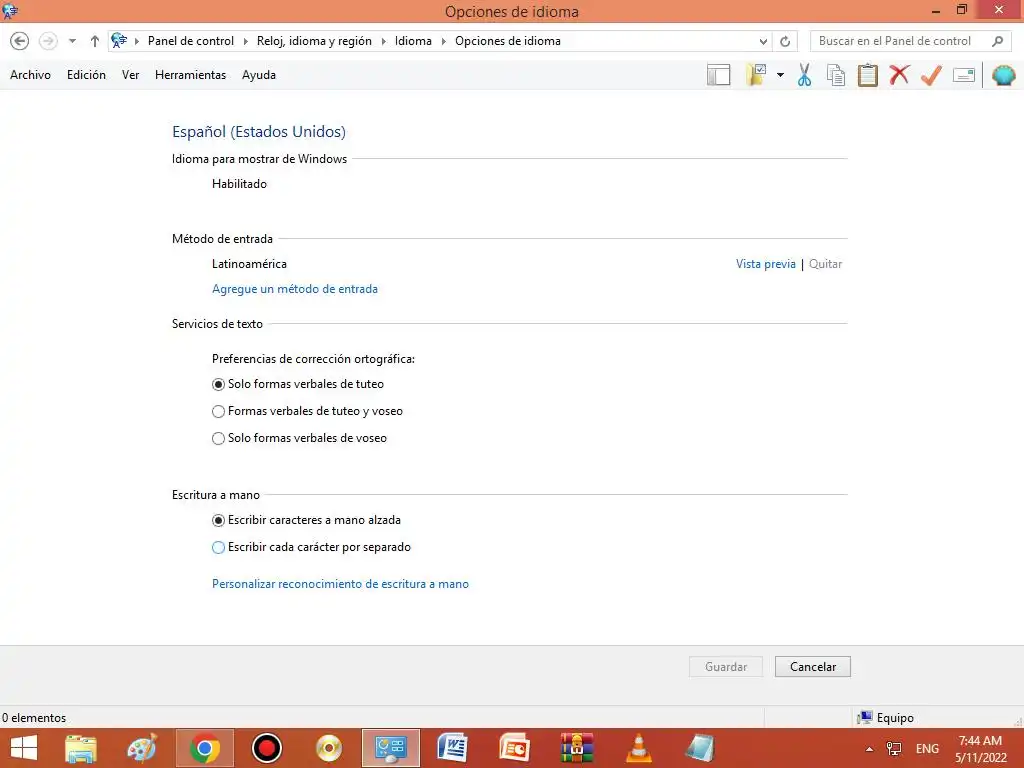The image size is (1024, 768).
Task: Click the ENG input language indicator
Action: point(927,749)
